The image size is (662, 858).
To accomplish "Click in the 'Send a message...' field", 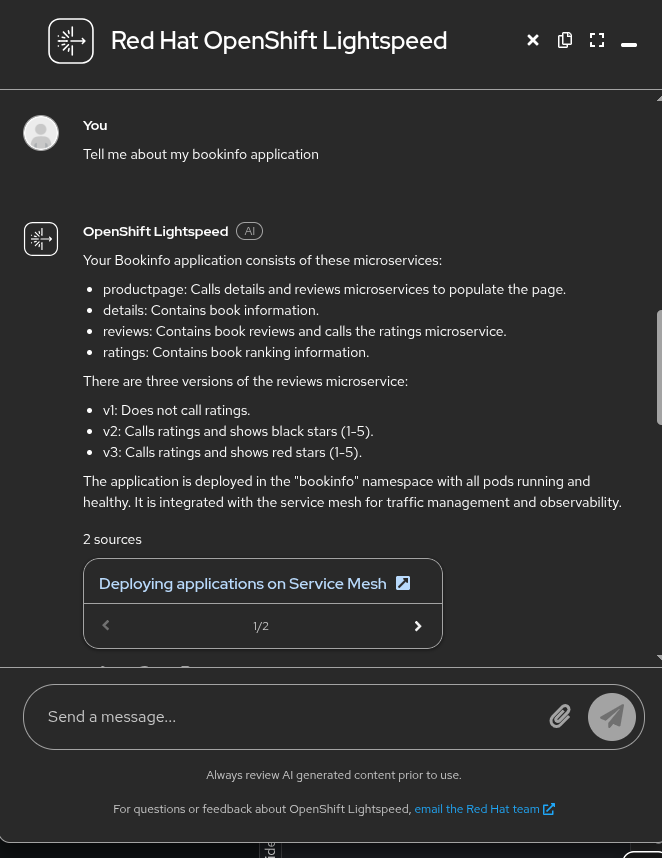I will (x=290, y=716).
